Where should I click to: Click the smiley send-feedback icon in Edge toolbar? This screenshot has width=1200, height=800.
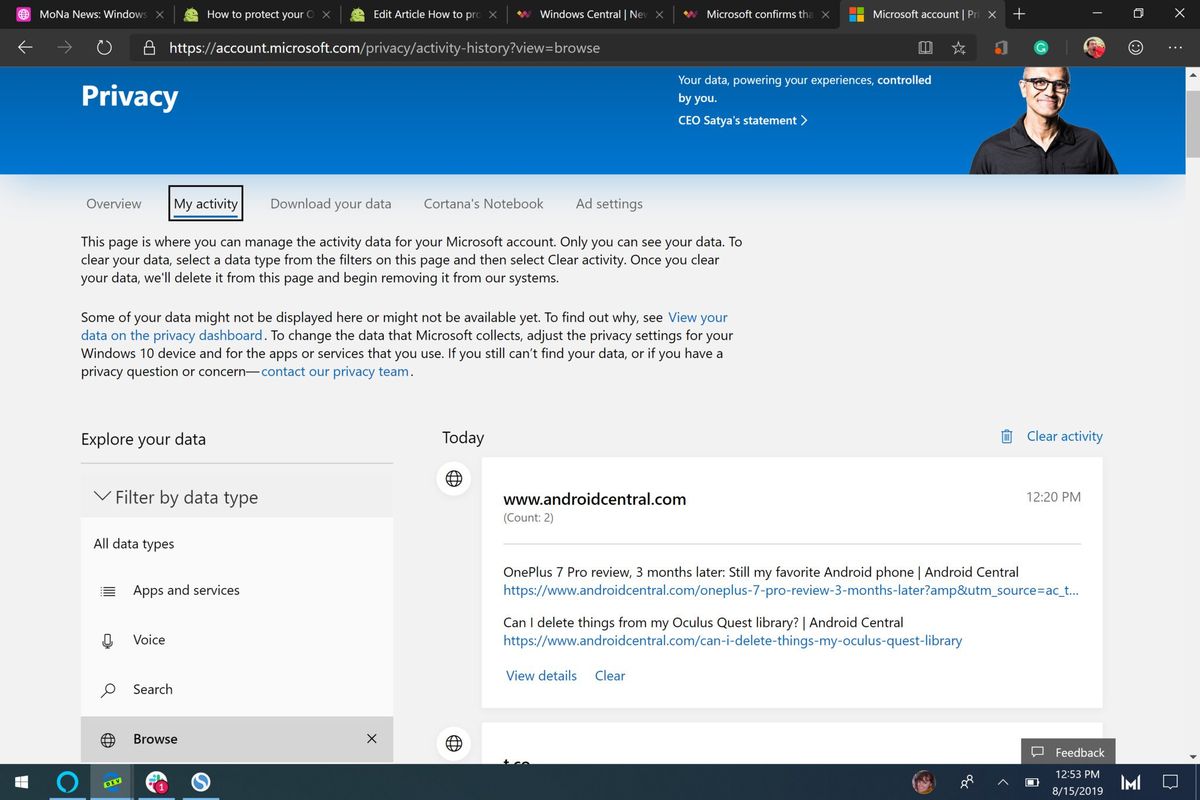coord(1136,47)
